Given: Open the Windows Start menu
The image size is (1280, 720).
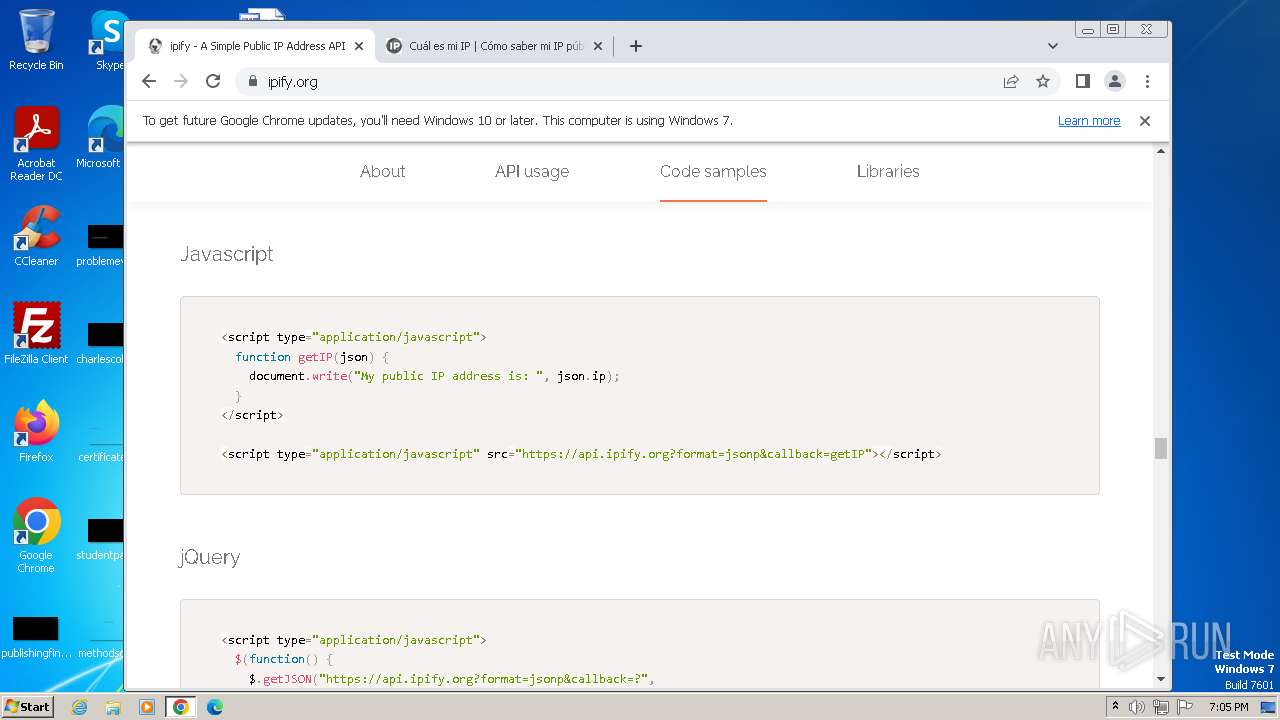Looking at the screenshot, I should [27, 706].
